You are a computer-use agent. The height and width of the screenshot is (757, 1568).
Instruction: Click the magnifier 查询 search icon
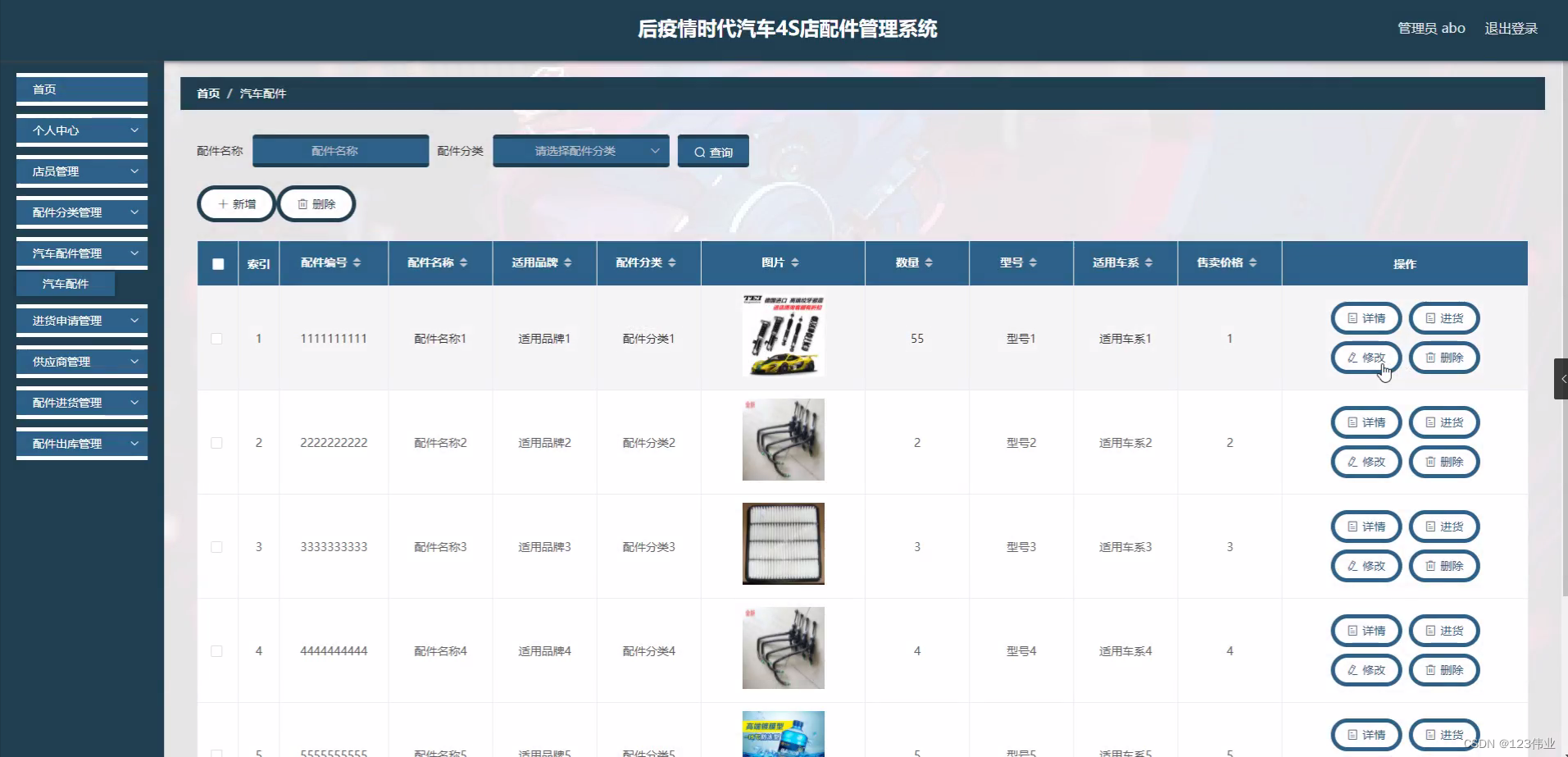(x=699, y=151)
